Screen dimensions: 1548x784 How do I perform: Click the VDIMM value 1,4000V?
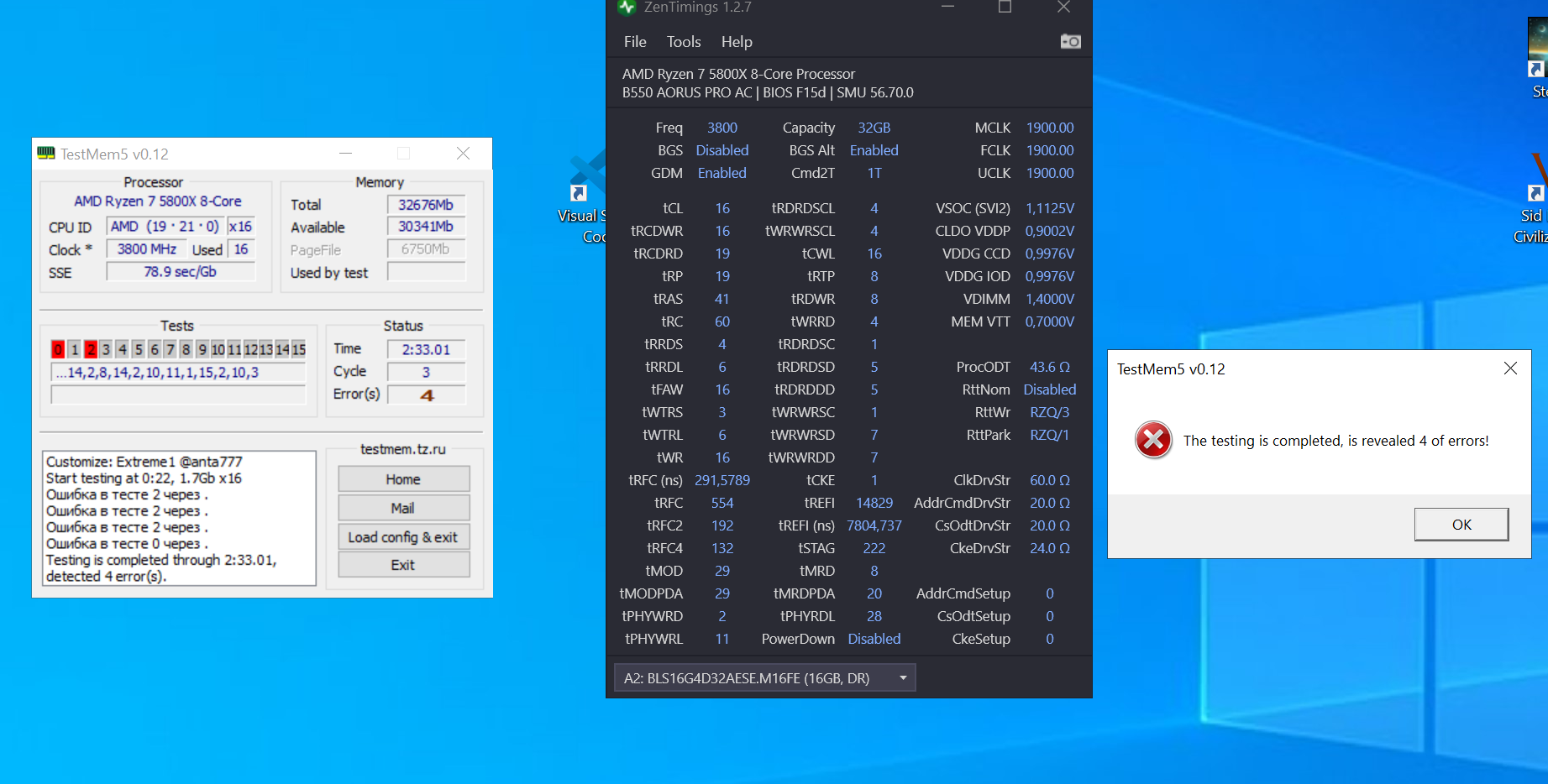coord(1050,299)
